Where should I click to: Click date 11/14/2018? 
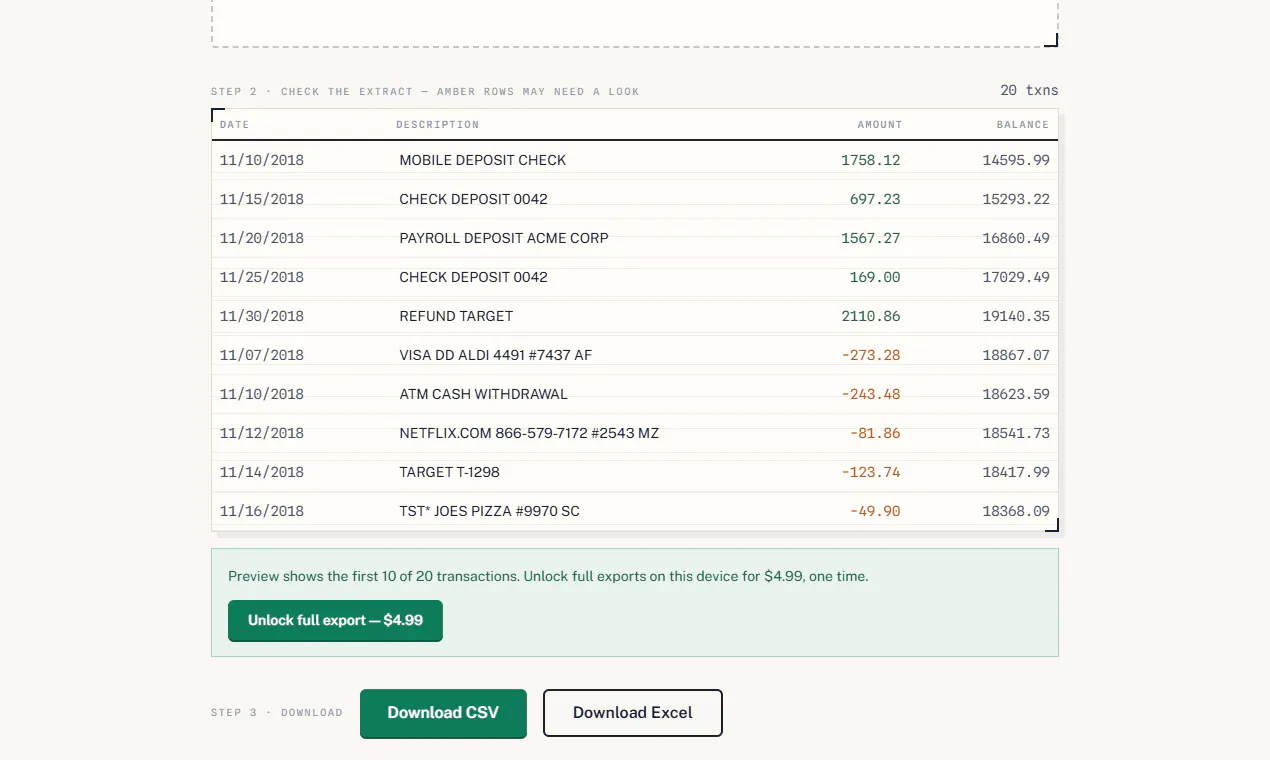coord(262,472)
